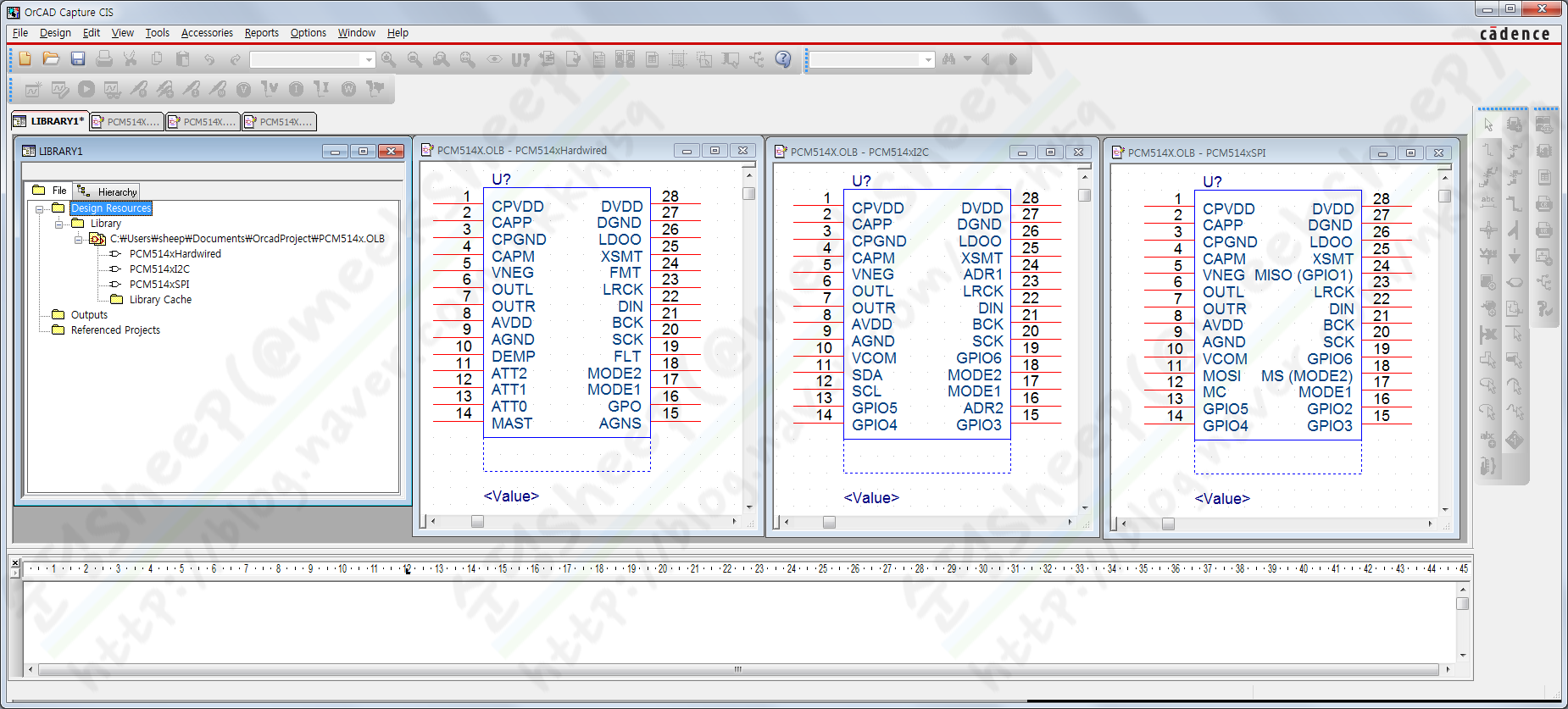Click the PCM514xI2C window vertical scrollbar thumb
This screenshot has width=1568, height=709.
(x=1084, y=195)
